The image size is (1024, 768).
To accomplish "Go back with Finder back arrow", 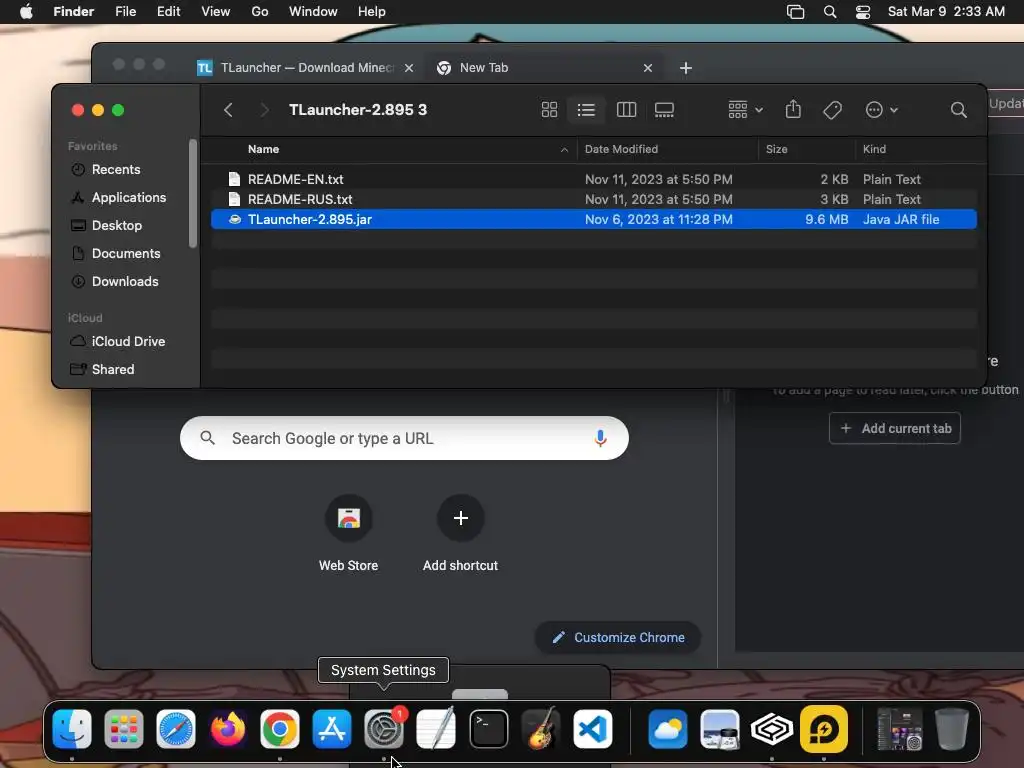I will 228,110.
